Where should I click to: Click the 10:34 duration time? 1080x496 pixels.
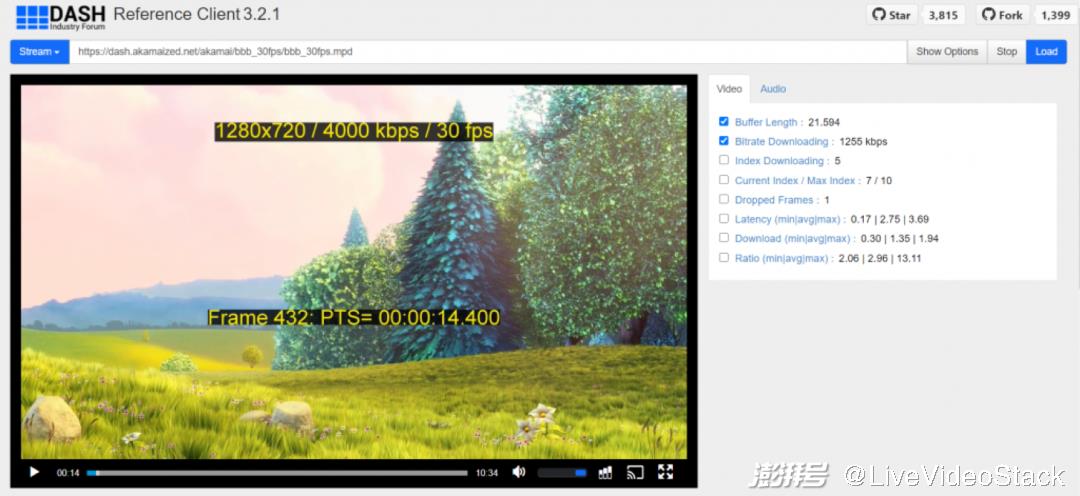coord(486,473)
